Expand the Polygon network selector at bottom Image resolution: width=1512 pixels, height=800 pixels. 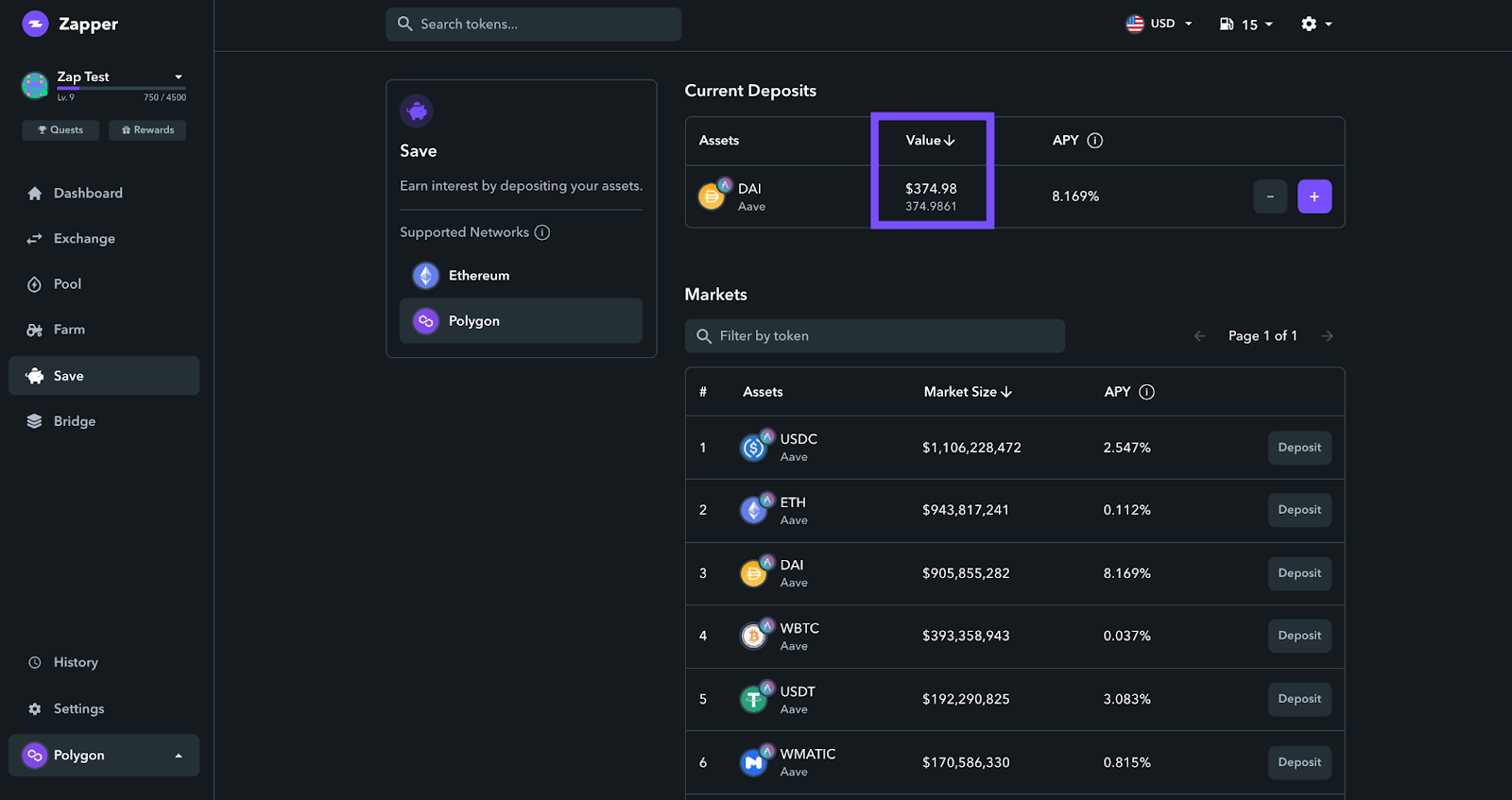point(104,756)
